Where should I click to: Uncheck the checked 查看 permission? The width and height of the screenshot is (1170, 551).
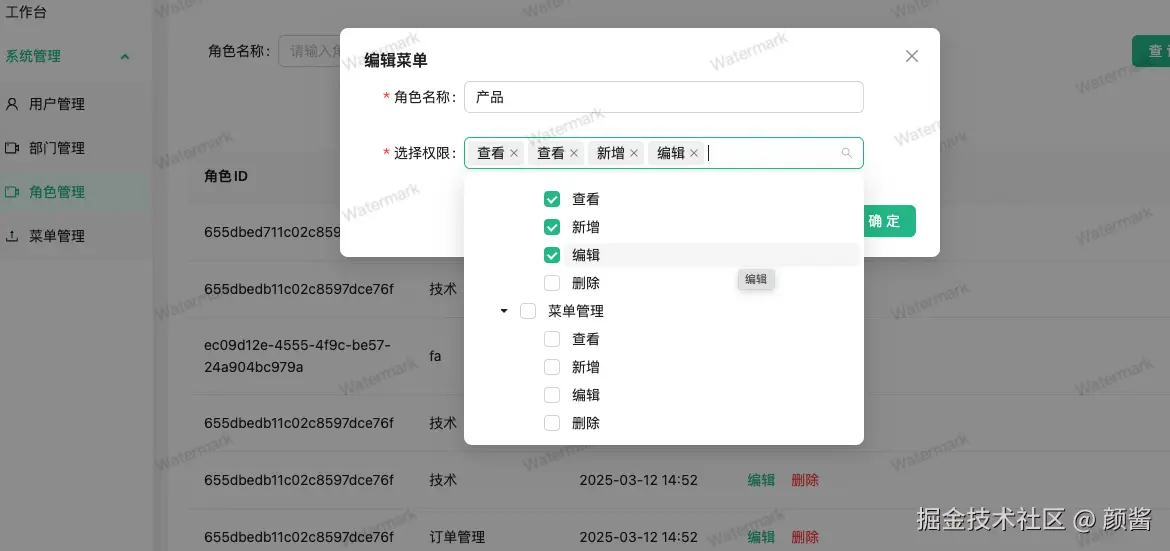(552, 199)
